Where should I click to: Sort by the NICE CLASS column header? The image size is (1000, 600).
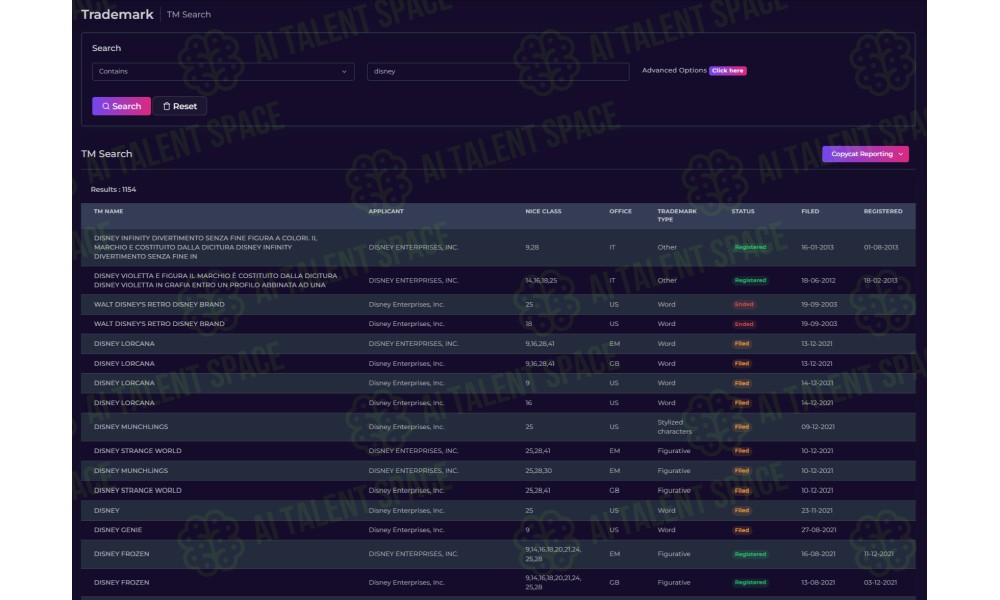coord(543,211)
